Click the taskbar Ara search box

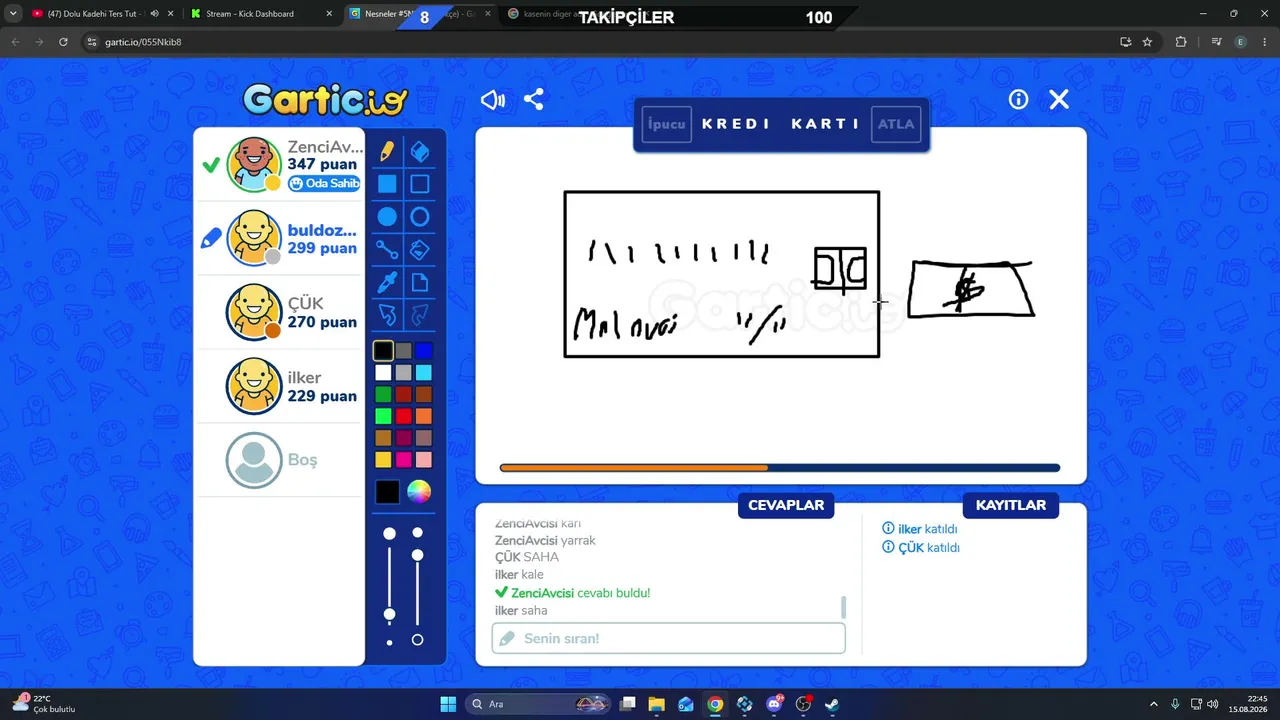point(539,704)
